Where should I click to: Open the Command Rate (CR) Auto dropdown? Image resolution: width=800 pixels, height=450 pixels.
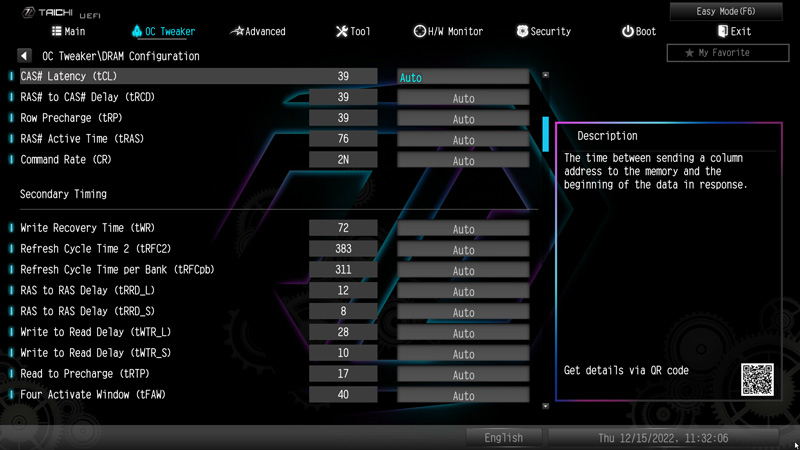click(463, 161)
